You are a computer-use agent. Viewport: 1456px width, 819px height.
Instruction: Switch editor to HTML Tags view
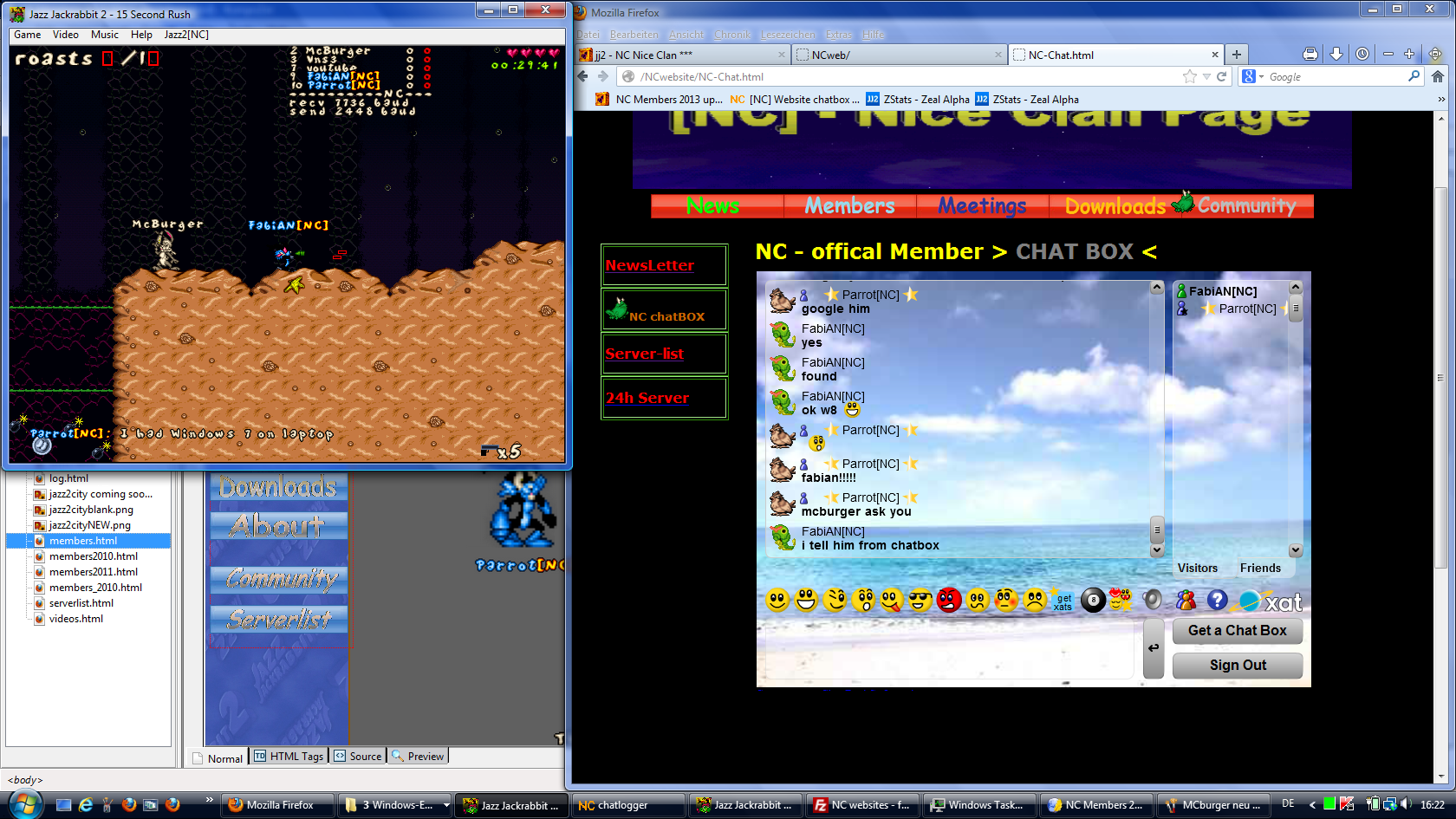[x=288, y=756]
